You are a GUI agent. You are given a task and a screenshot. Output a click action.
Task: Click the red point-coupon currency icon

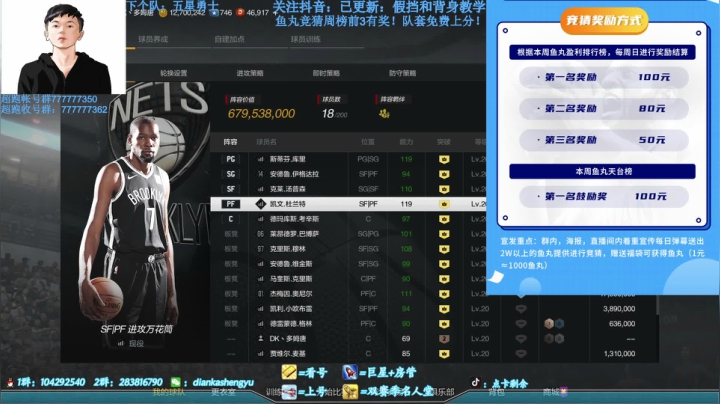pyautogui.click(x=240, y=13)
